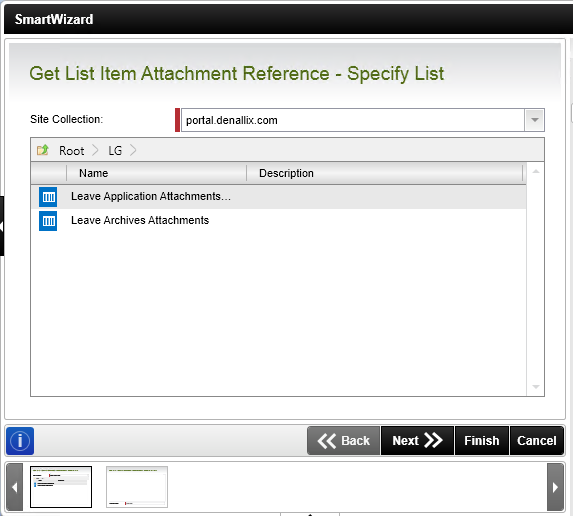The width and height of the screenshot is (573, 516).
Task: Select second wizard step thumbnail
Action: 137,487
